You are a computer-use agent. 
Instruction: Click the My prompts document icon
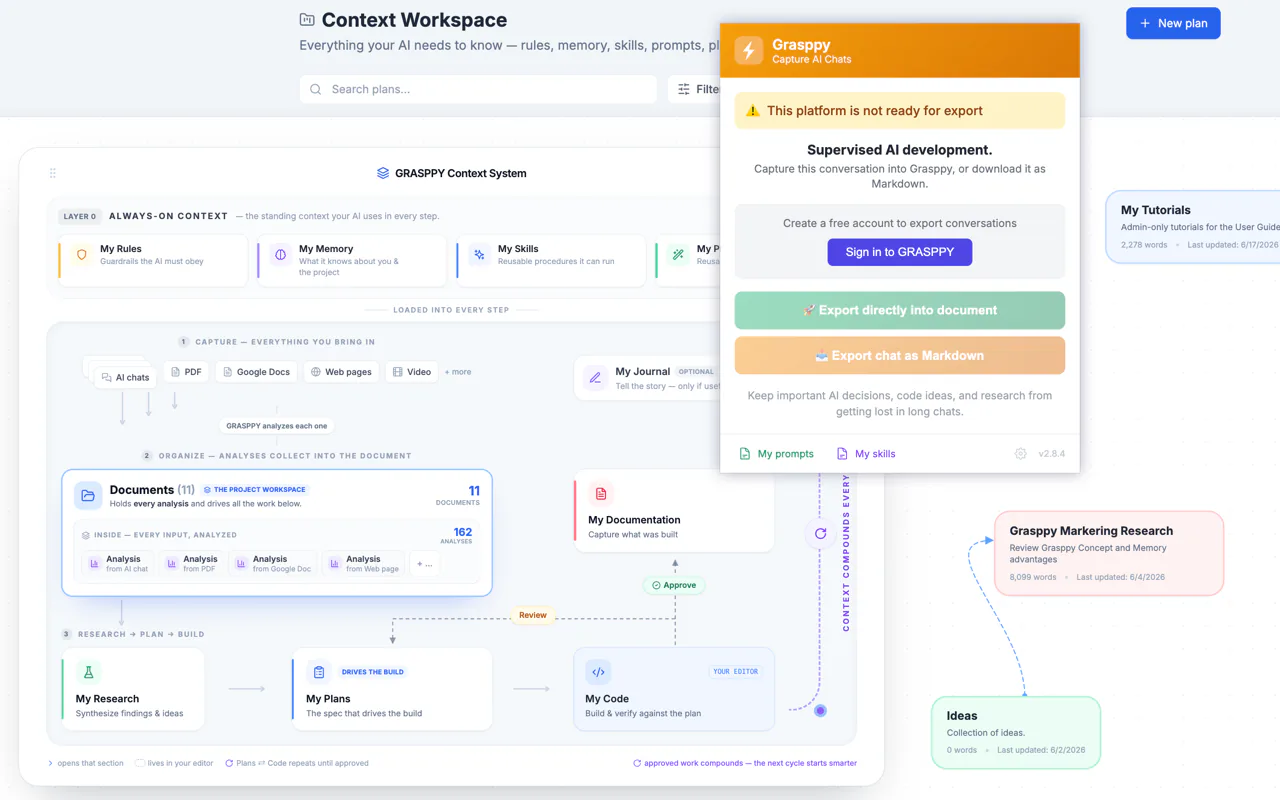tap(744, 454)
